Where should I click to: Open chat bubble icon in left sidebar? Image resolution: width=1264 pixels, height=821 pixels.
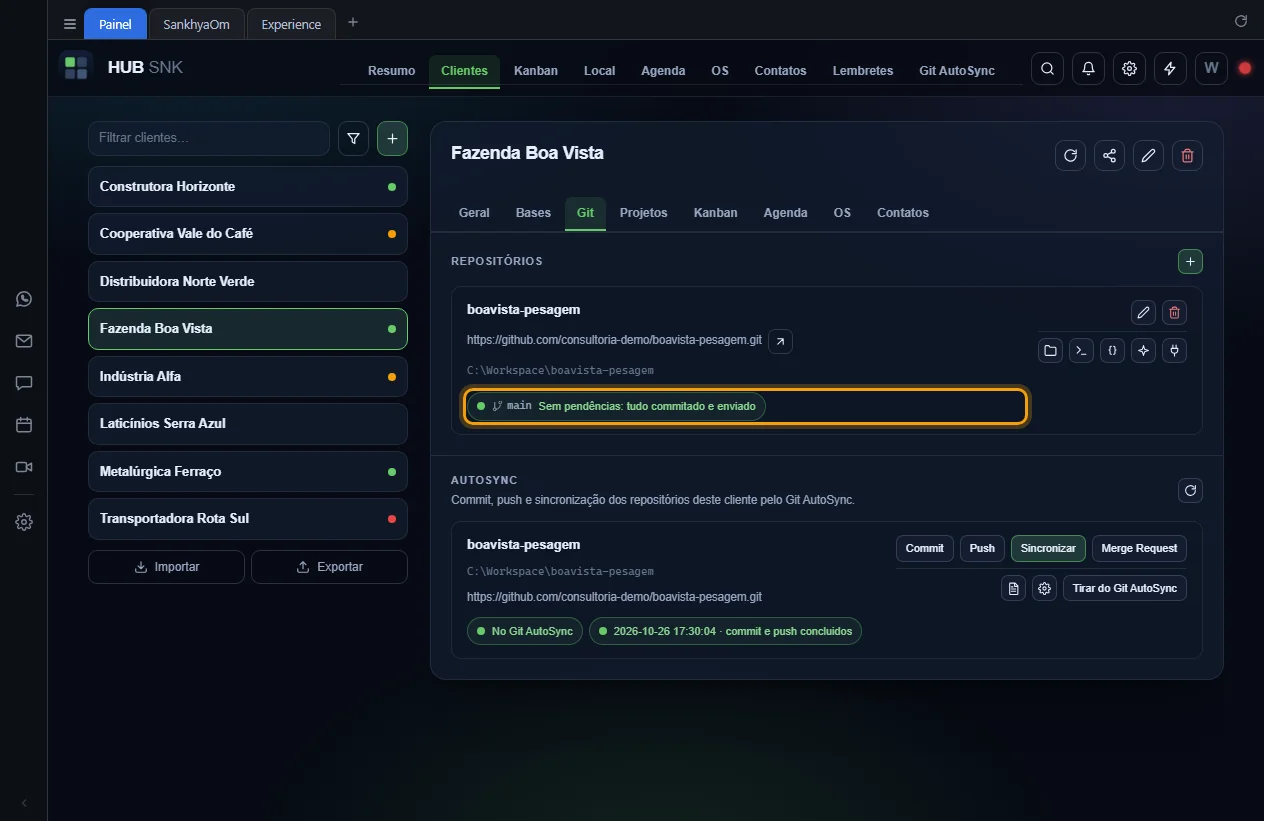(x=24, y=383)
